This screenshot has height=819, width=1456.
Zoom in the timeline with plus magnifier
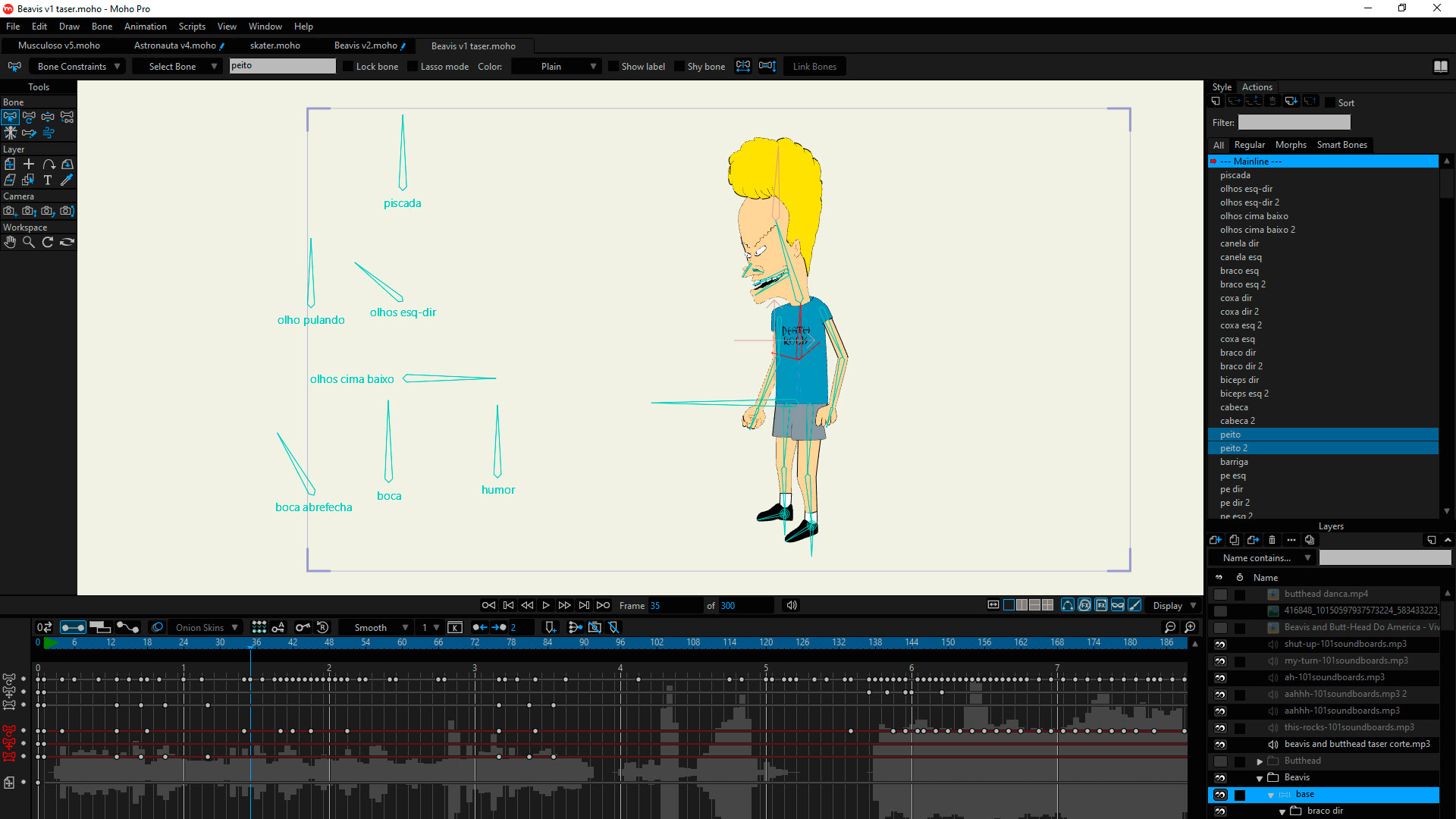pos(1190,627)
